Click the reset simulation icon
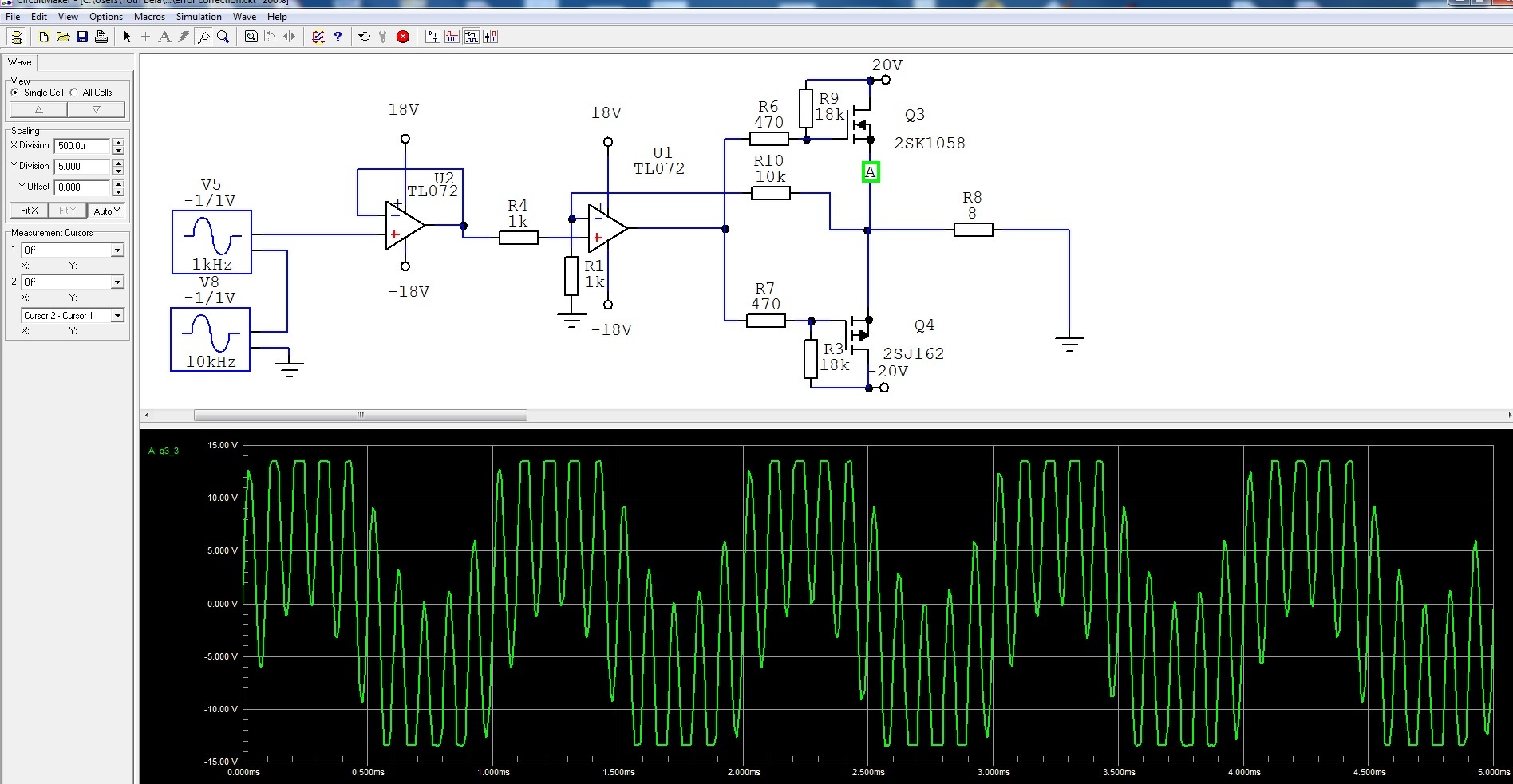This screenshot has width=1513, height=784. point(365,37)
